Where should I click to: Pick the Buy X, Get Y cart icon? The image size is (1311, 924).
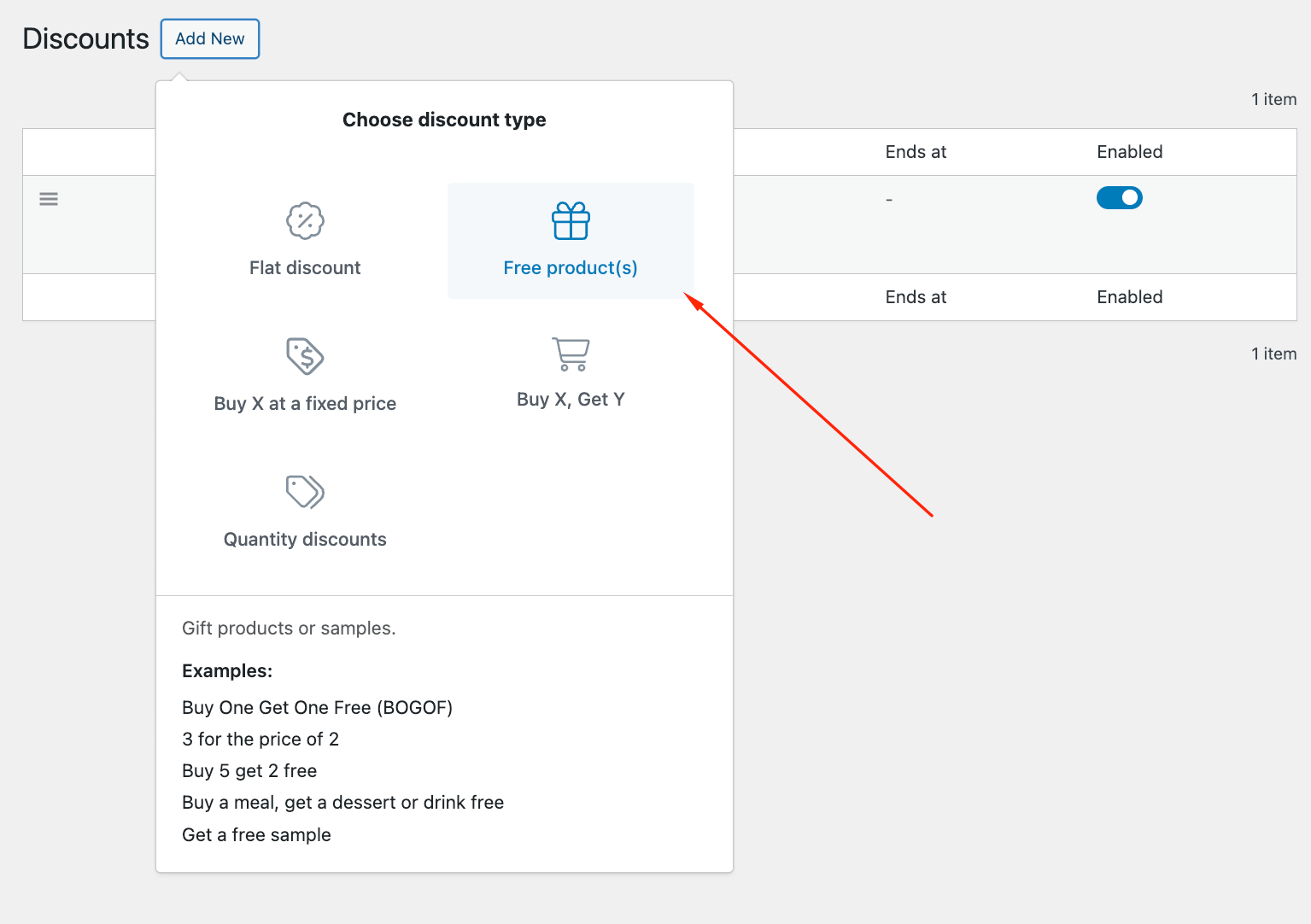coord(571,354)
